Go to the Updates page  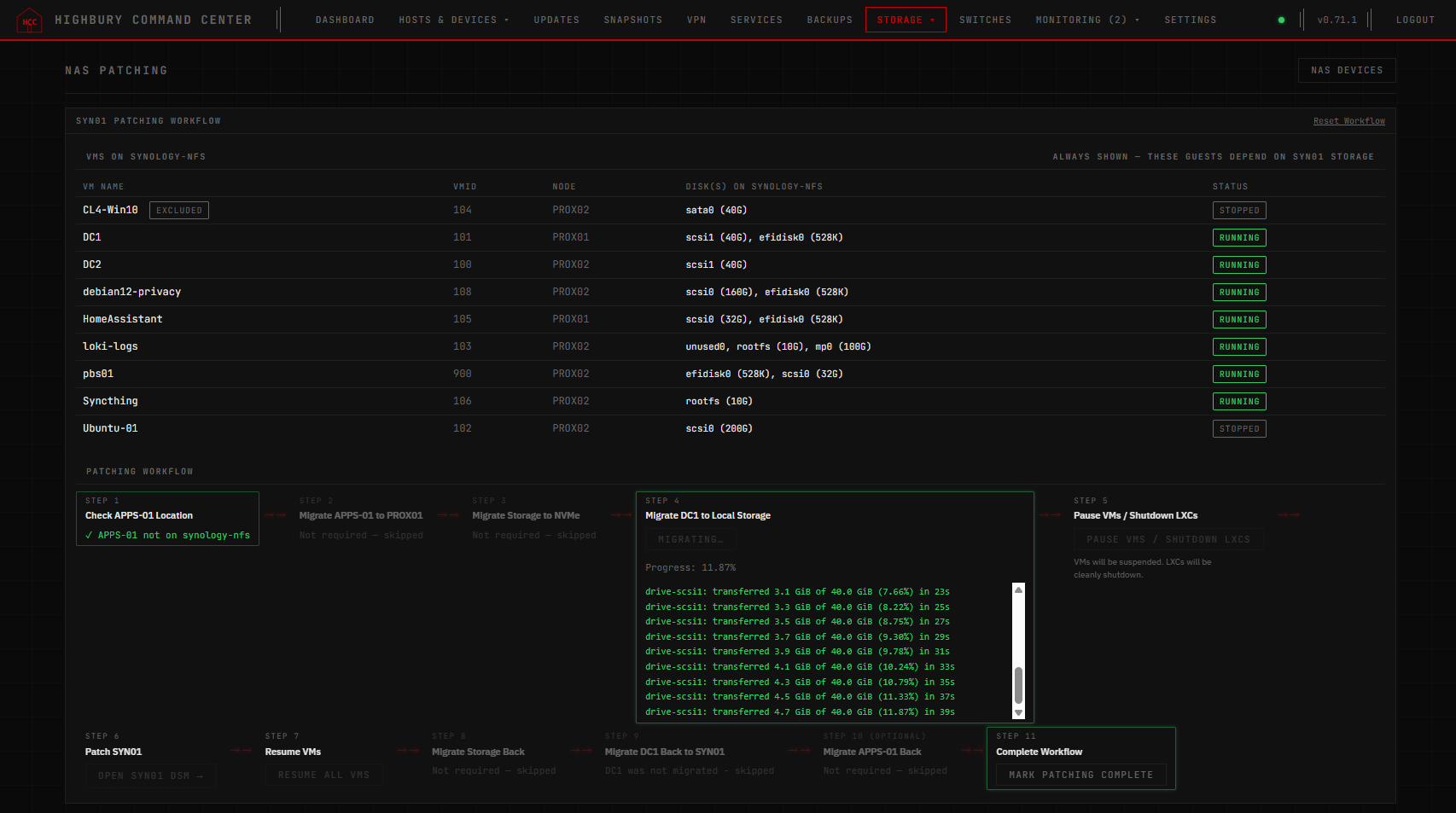point(556,20)
